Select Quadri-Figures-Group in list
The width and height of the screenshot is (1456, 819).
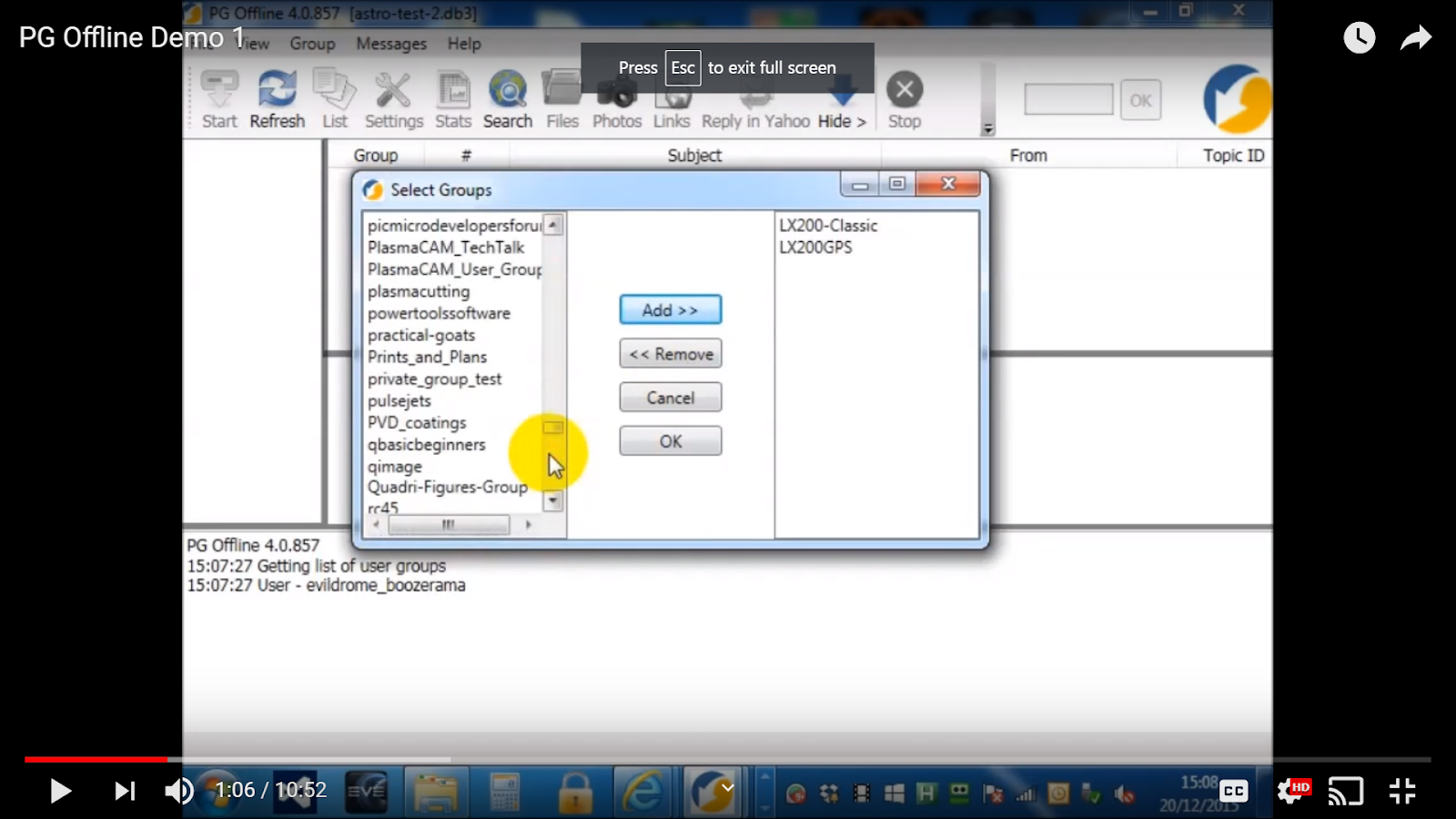click(x=448, y=487)
